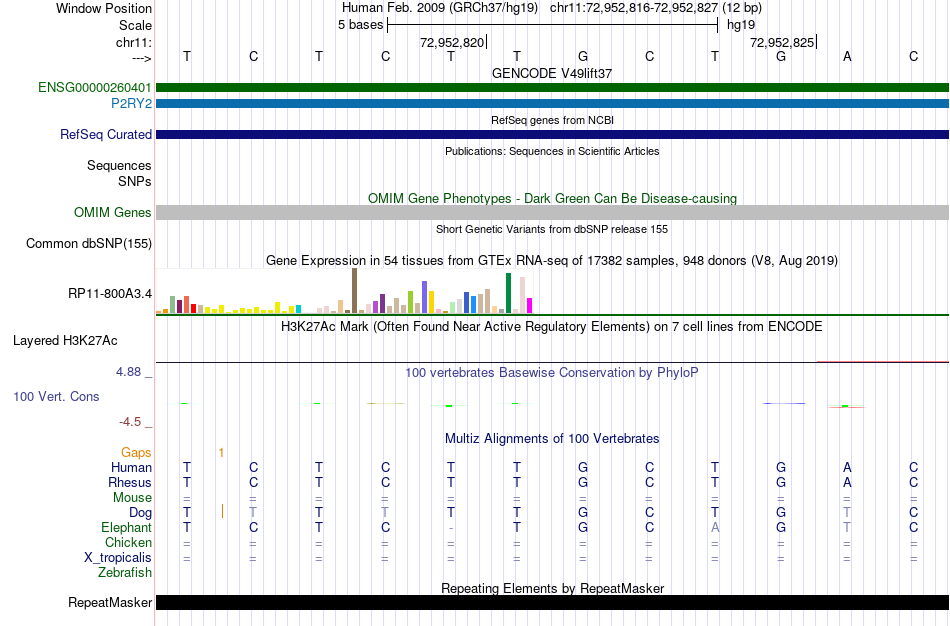Click the GTEx Gene Expression track title
The height and width of the screenshot is (626, 950).
click(552, 261)
